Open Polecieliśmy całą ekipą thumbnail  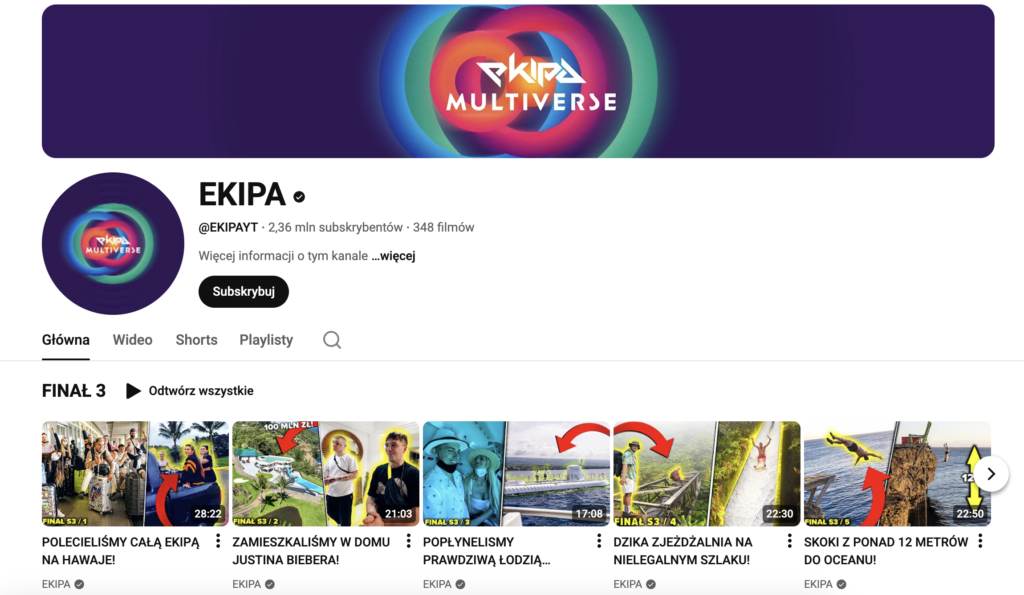pyautogui.click(x=135, y=474)
